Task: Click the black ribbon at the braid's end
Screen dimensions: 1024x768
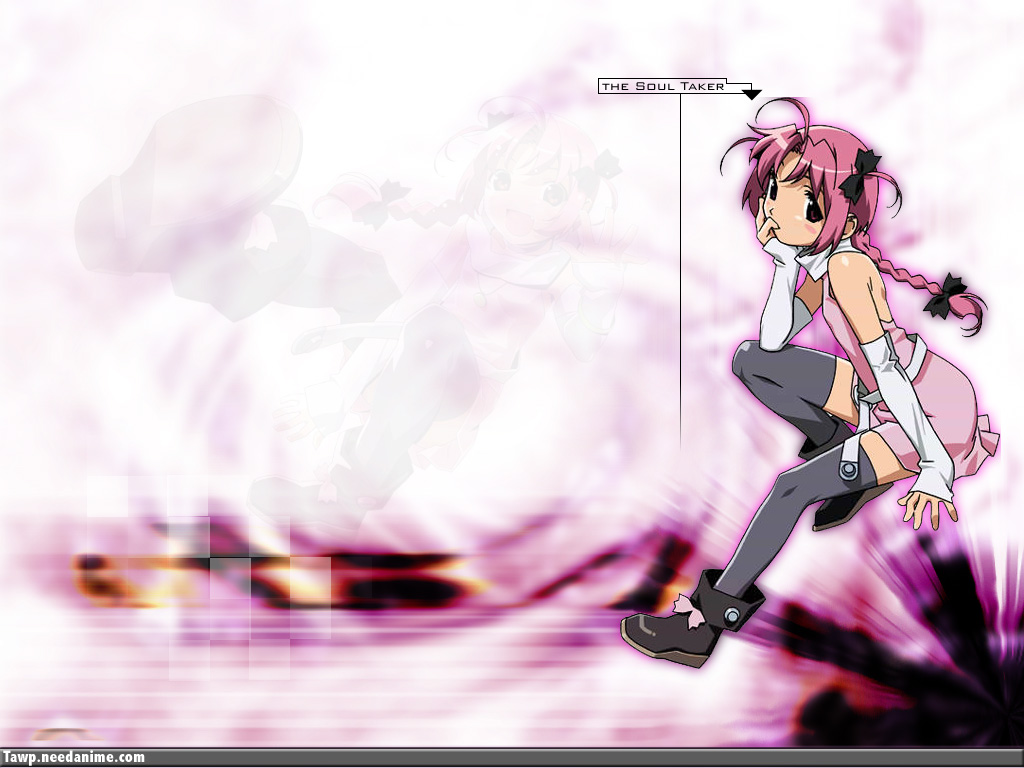Action: click(944, 294)
